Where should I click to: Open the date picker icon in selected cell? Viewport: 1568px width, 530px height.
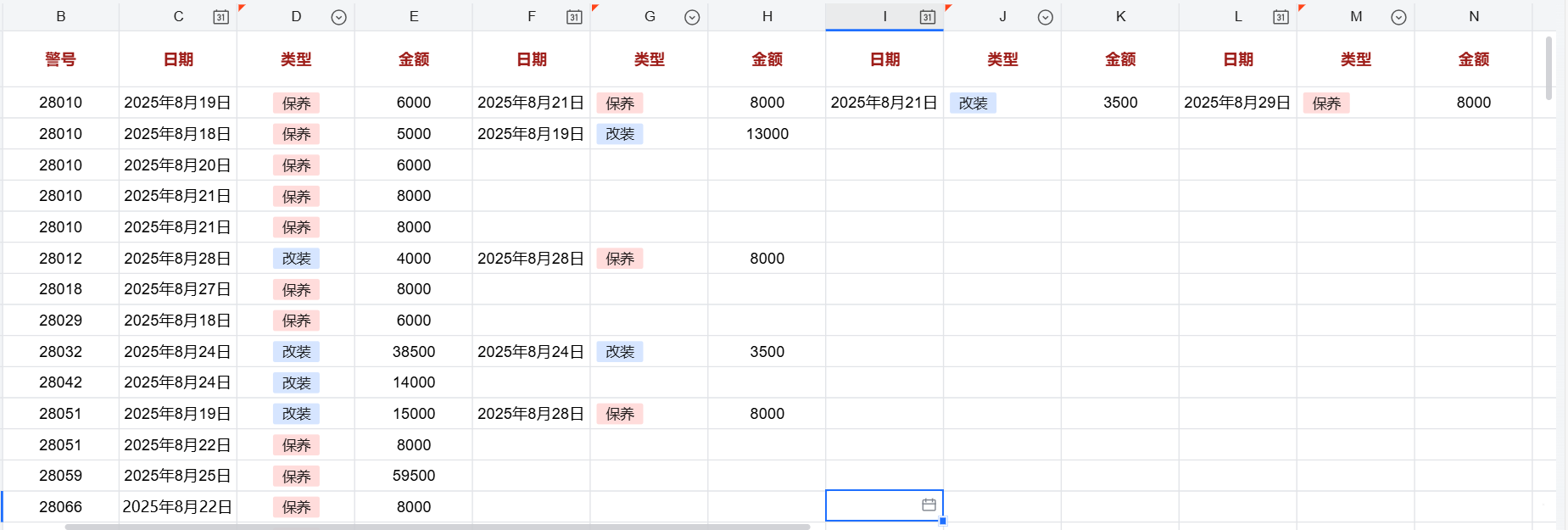[x=929, y=505]
